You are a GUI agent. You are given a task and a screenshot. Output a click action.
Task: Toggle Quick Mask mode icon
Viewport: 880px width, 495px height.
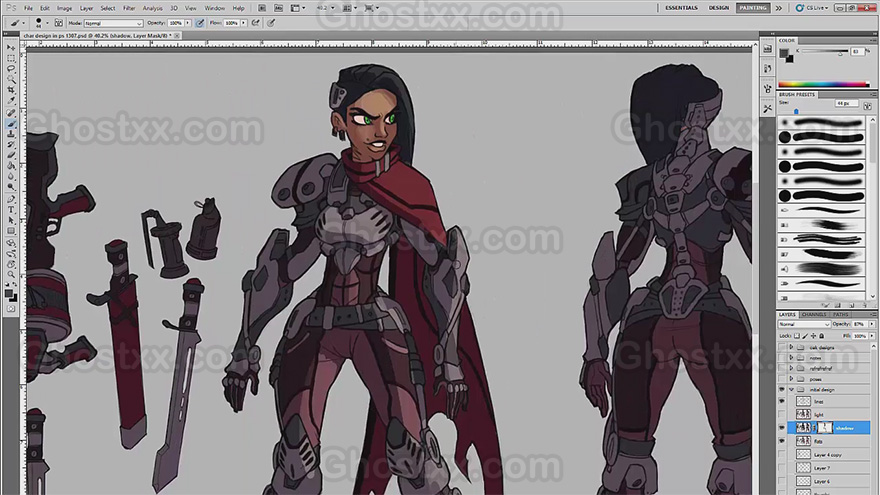click(x=11, y=309)
